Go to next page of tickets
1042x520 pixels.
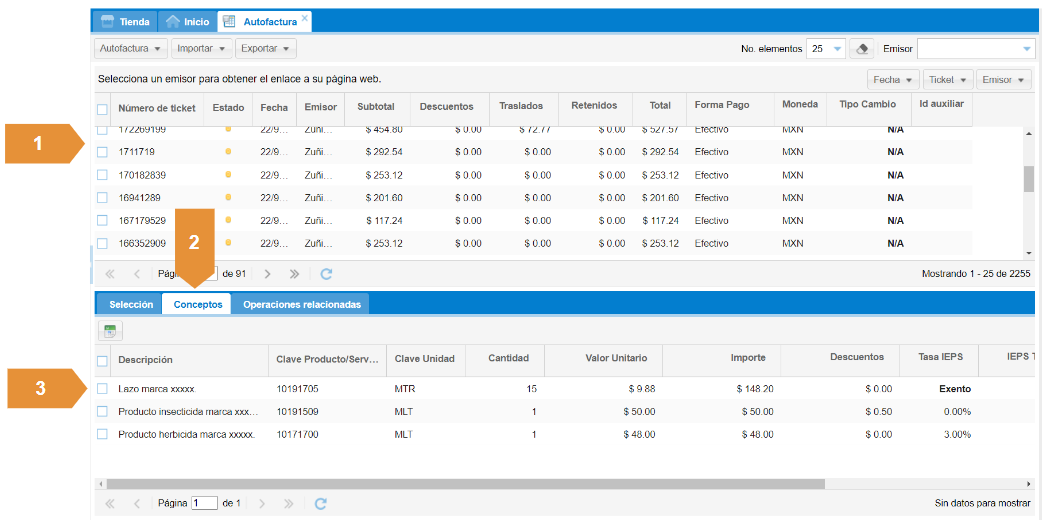tap(267, 273)
